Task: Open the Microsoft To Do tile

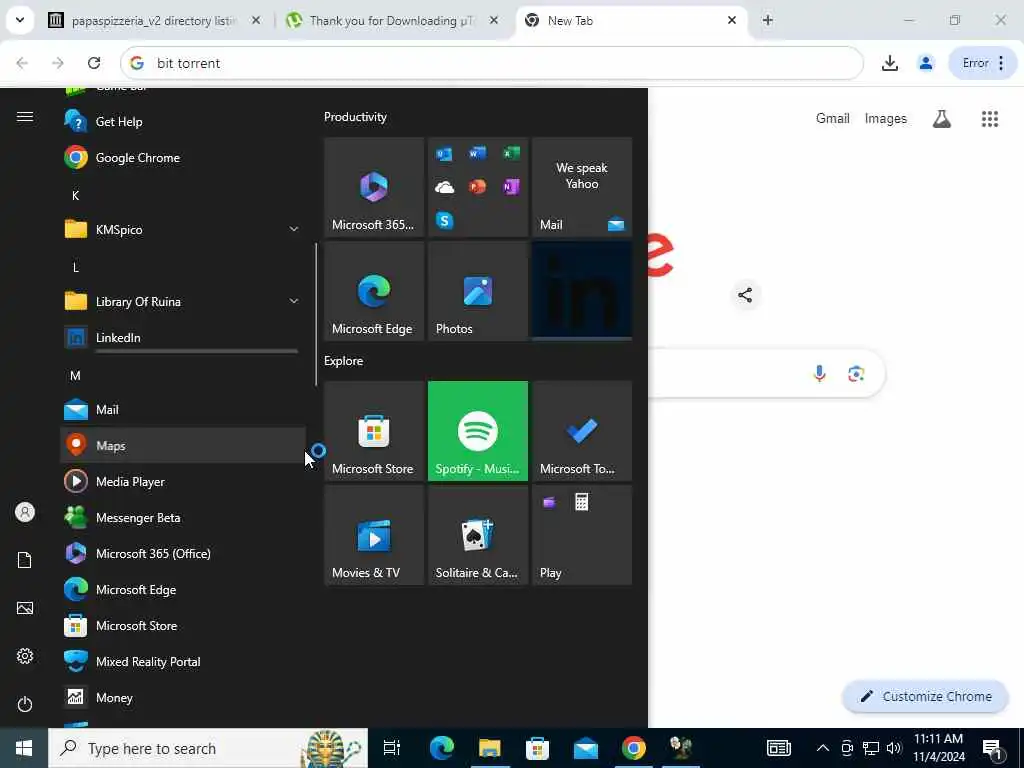Action: [x=582, y=431]
